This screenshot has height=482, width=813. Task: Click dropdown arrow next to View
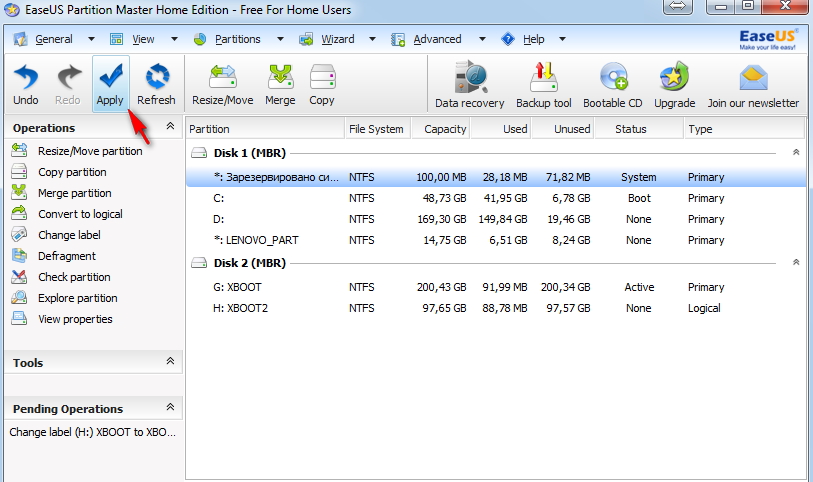[x=174, y=39]
